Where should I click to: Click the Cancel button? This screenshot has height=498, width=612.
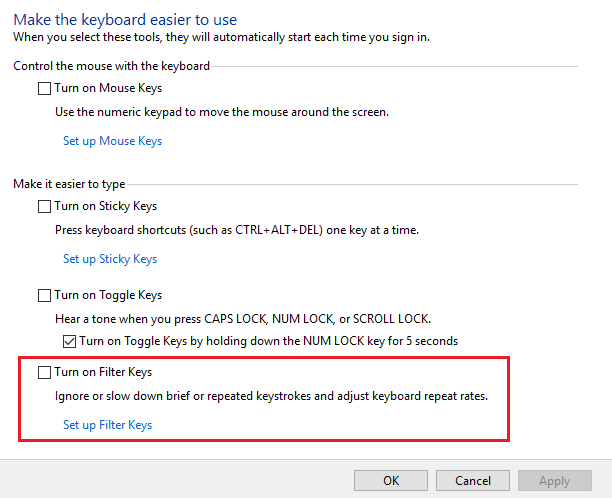[x=473, y=481]
